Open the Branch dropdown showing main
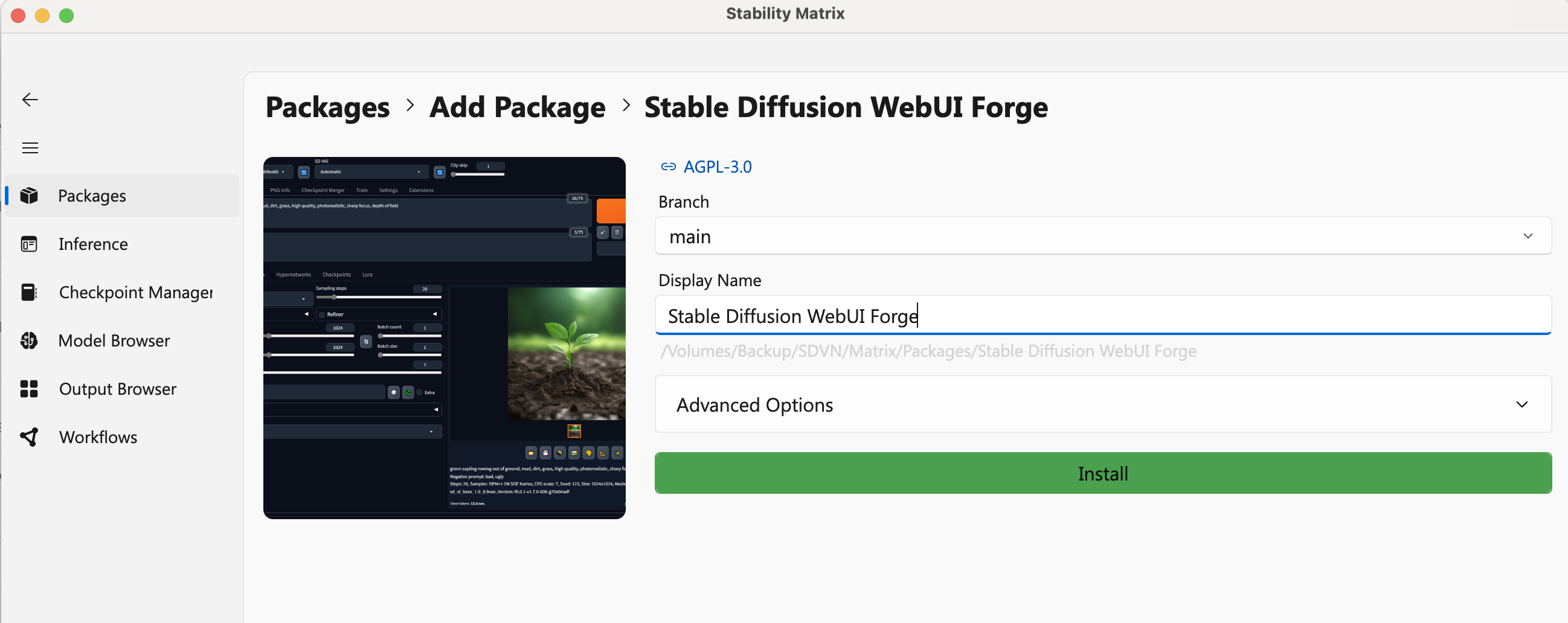 [x=1102, y=236]
